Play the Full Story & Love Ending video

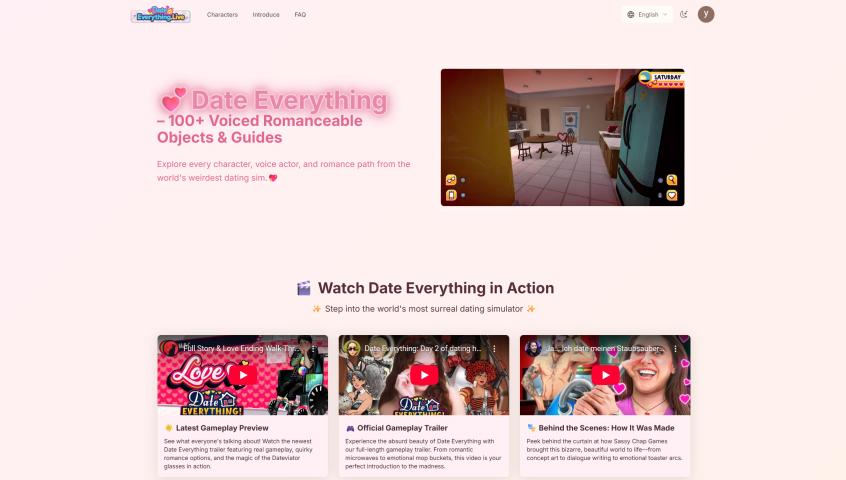click(242, 375)
